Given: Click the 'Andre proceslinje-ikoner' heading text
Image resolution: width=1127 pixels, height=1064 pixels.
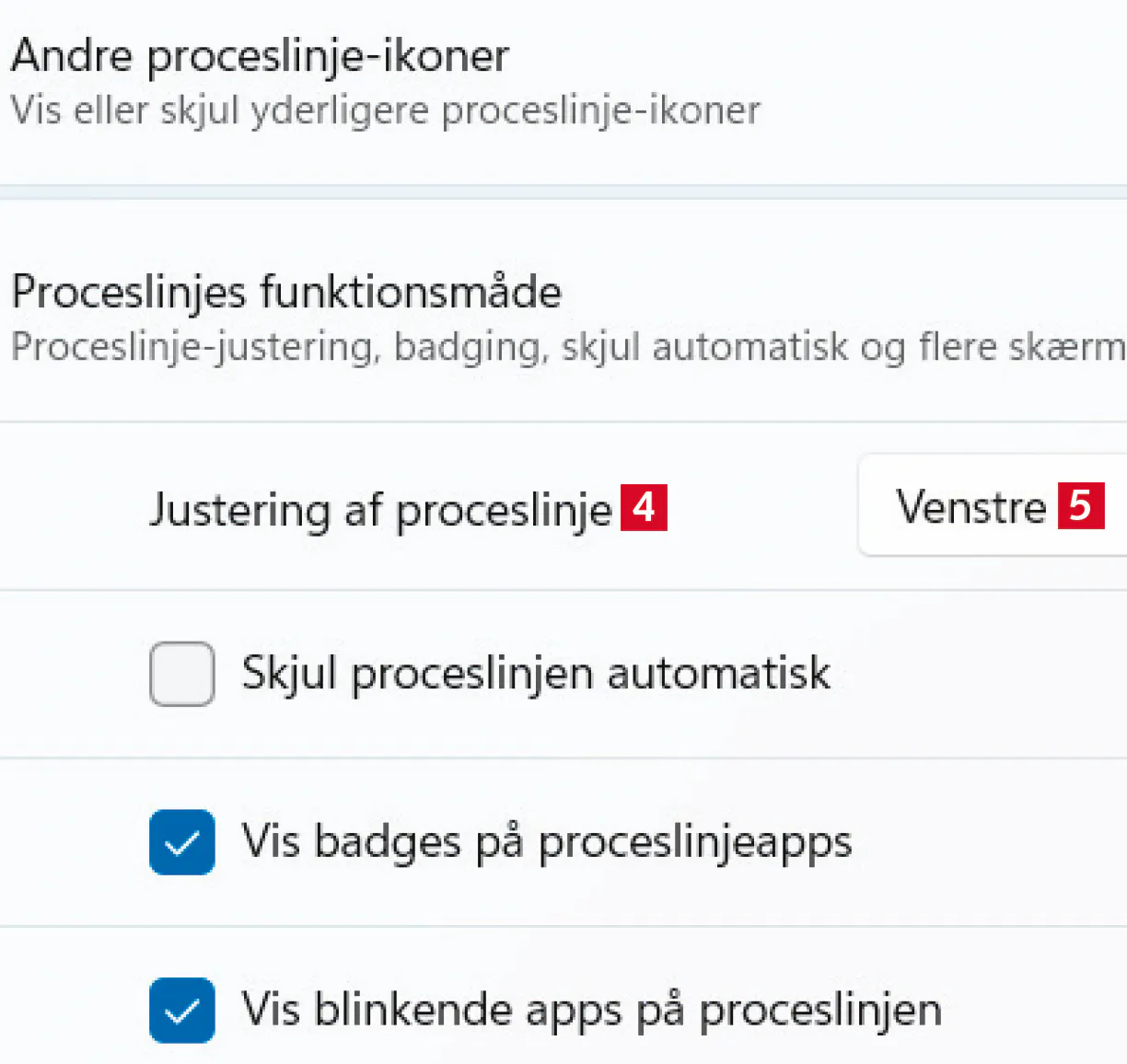Looking at the screenshot, I should click(x=260, y=57).
